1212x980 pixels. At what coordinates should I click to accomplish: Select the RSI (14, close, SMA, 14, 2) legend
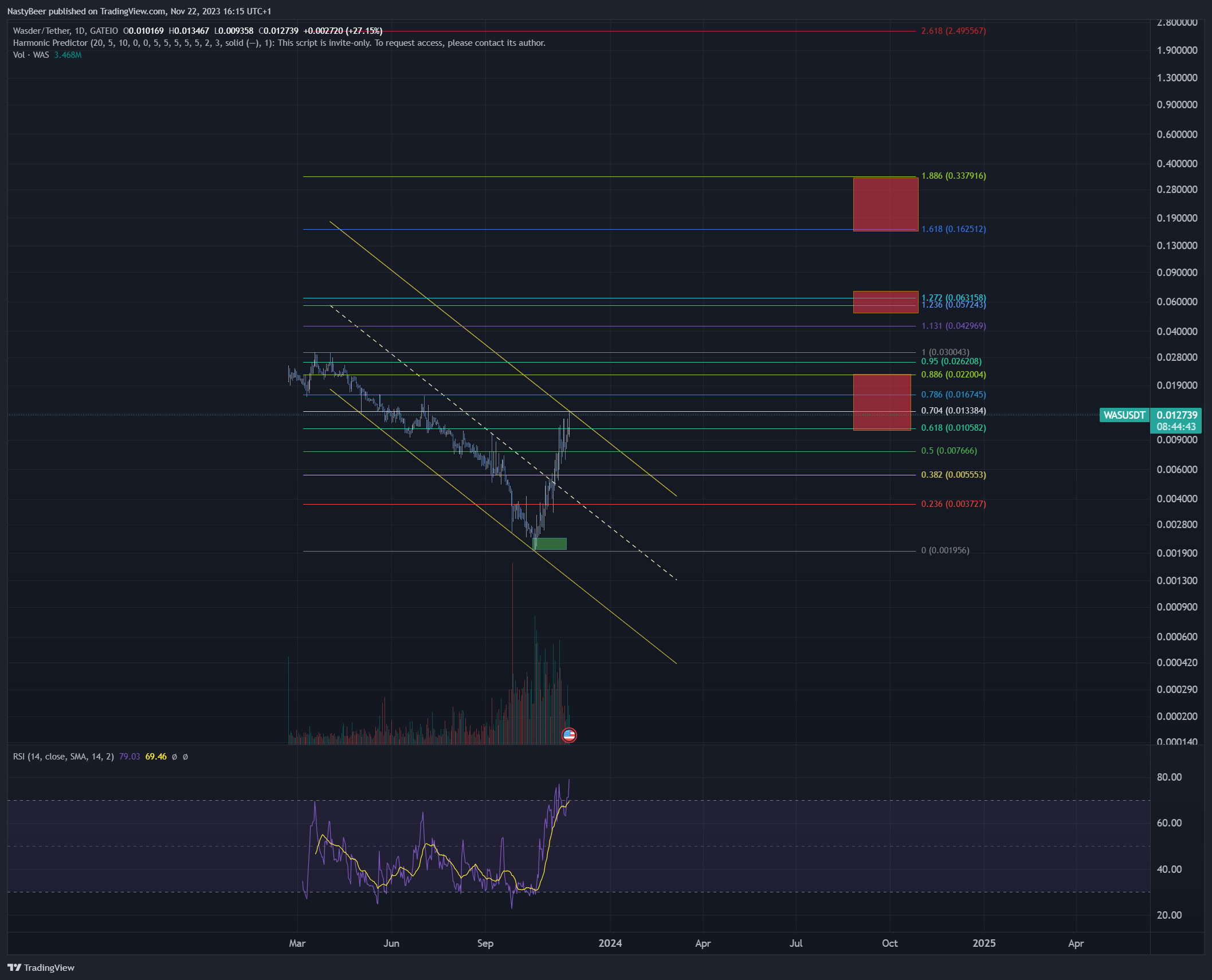(x=63, y=757)
